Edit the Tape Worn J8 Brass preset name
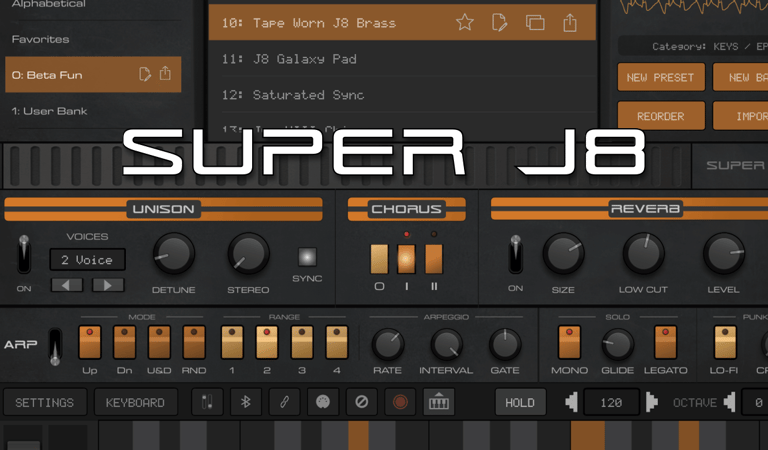768x450 pixels. 499,23
